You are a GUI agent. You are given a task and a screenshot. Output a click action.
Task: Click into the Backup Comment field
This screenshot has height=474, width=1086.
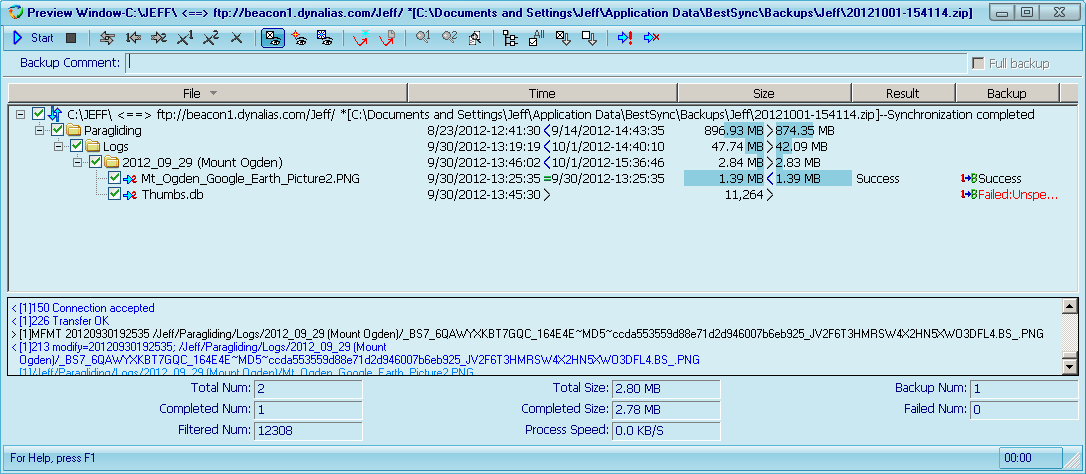(546, 63)
